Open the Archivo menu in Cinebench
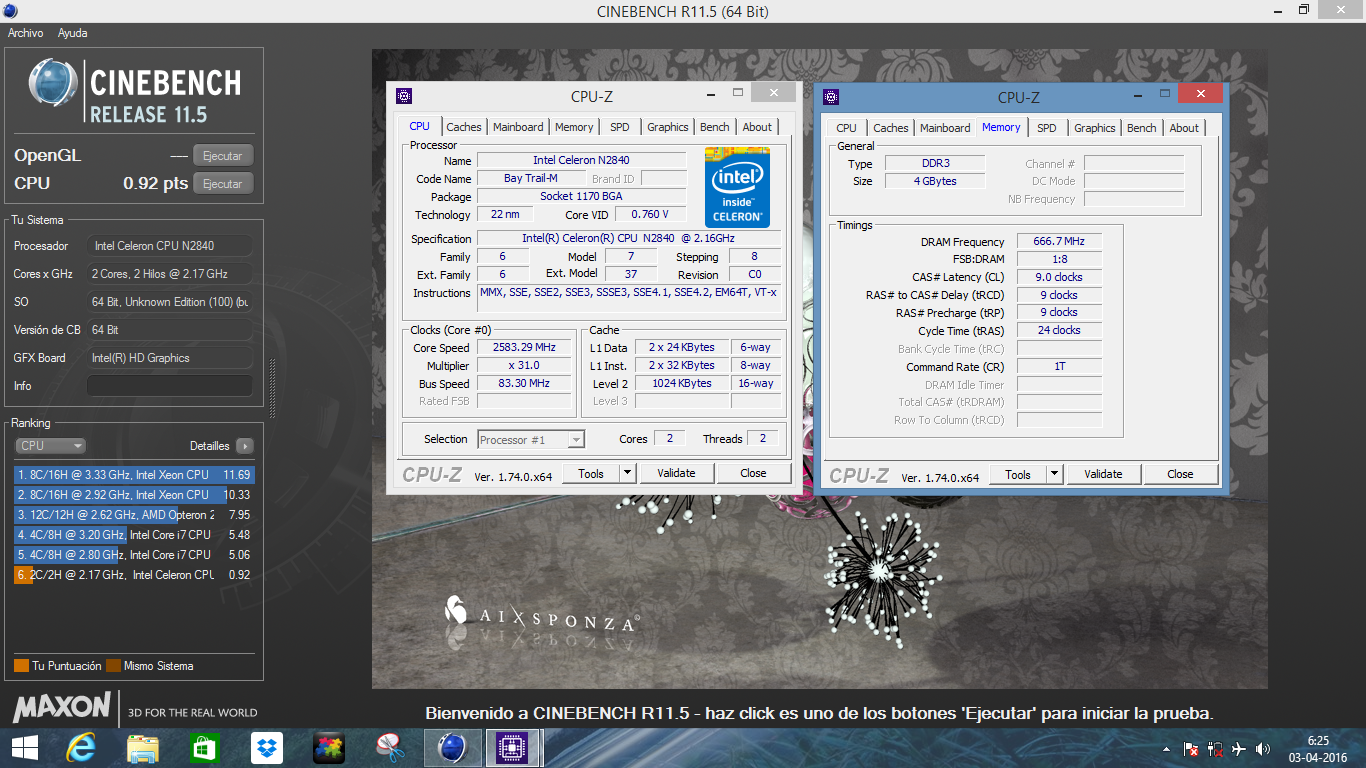The height and width of the screenshot is (768, 1366). coord(26,33)
